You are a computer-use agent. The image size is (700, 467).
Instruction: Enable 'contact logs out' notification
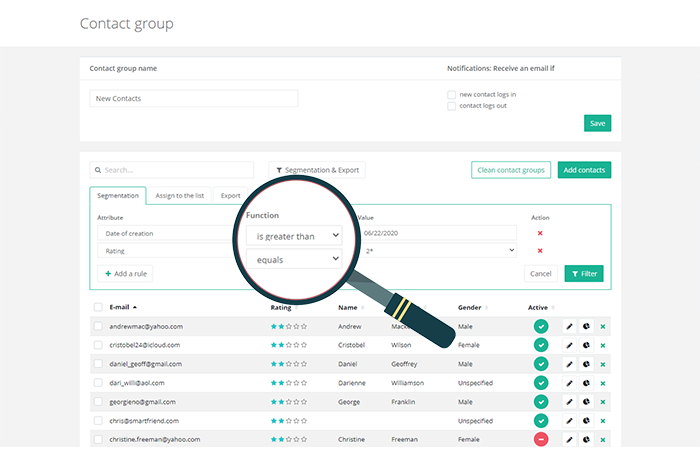451,106
